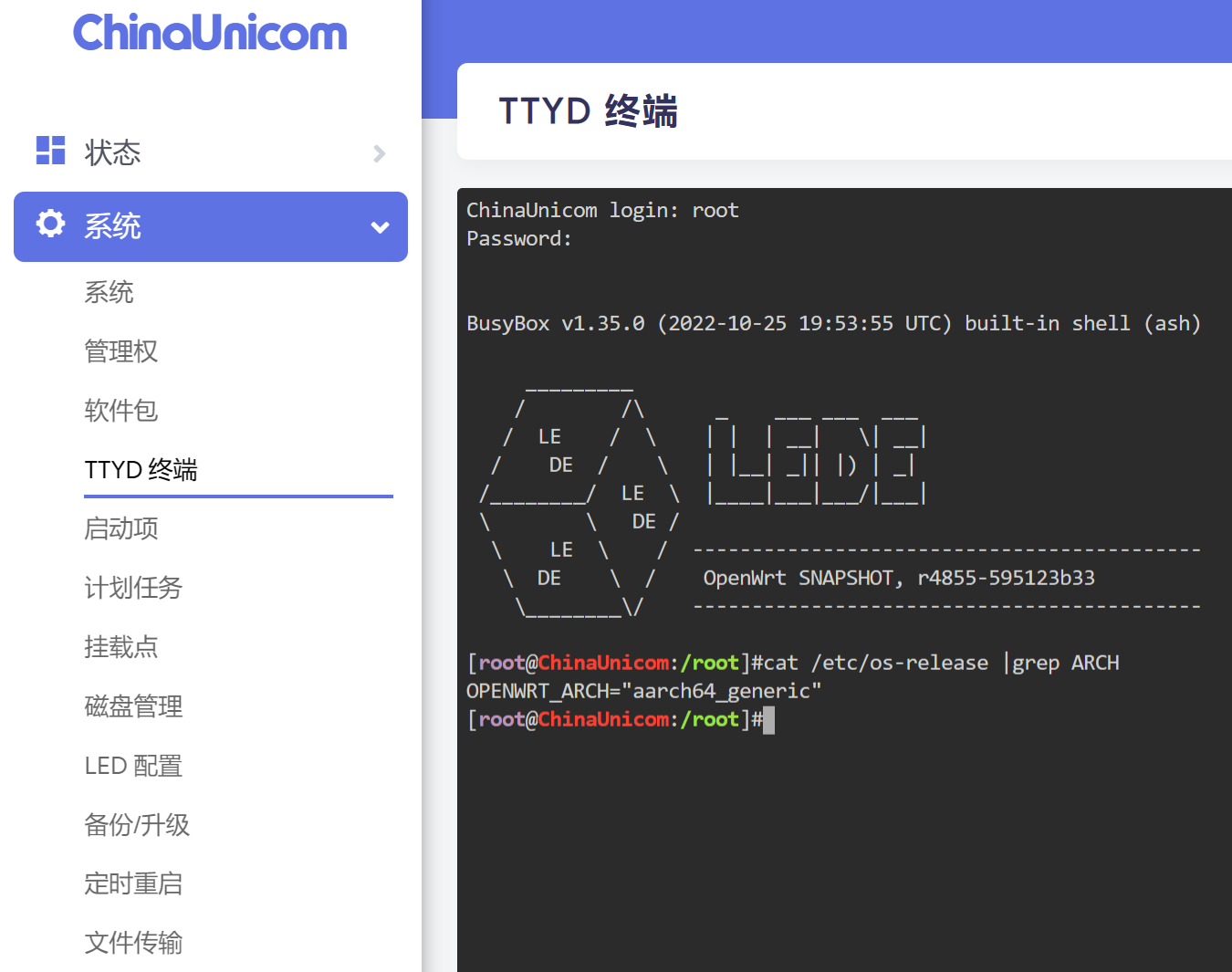This screenshot has height=972, width=1232.
Task: Select the TTYD 终端 menu entry
Action: pyautogui.click(x=141, y=470)
